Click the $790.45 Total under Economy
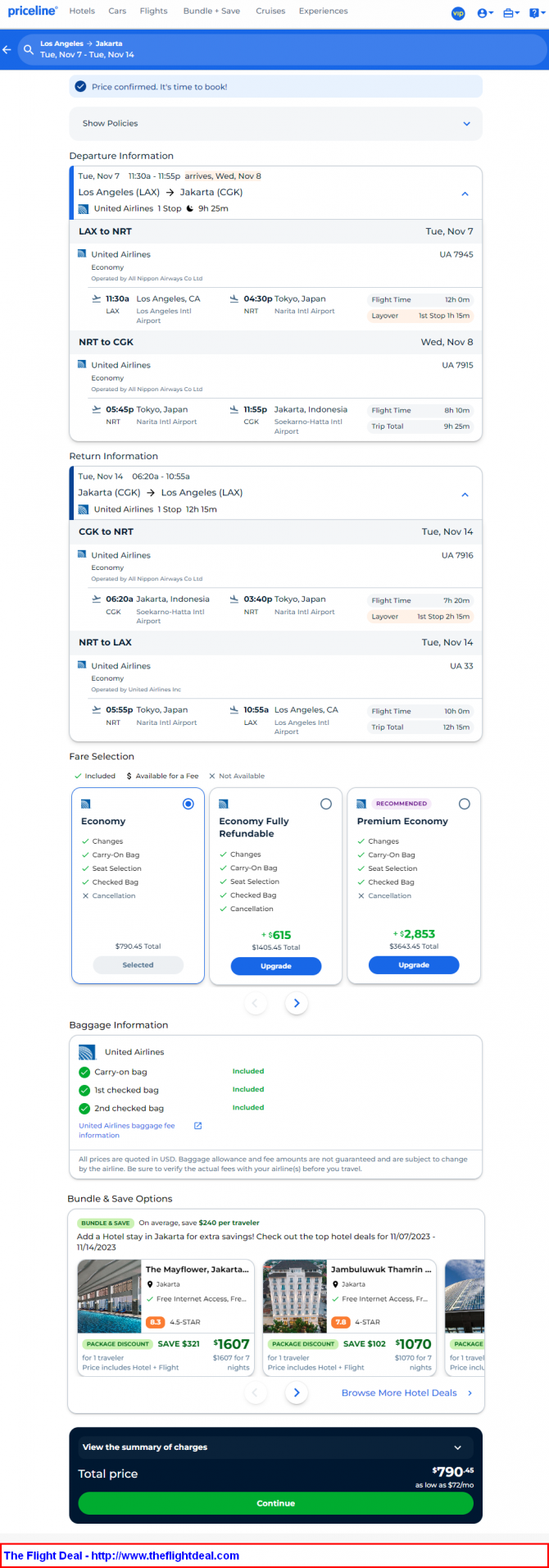Image resolution: width=549 pixels, height=1568 pixels. coord(138,946)
